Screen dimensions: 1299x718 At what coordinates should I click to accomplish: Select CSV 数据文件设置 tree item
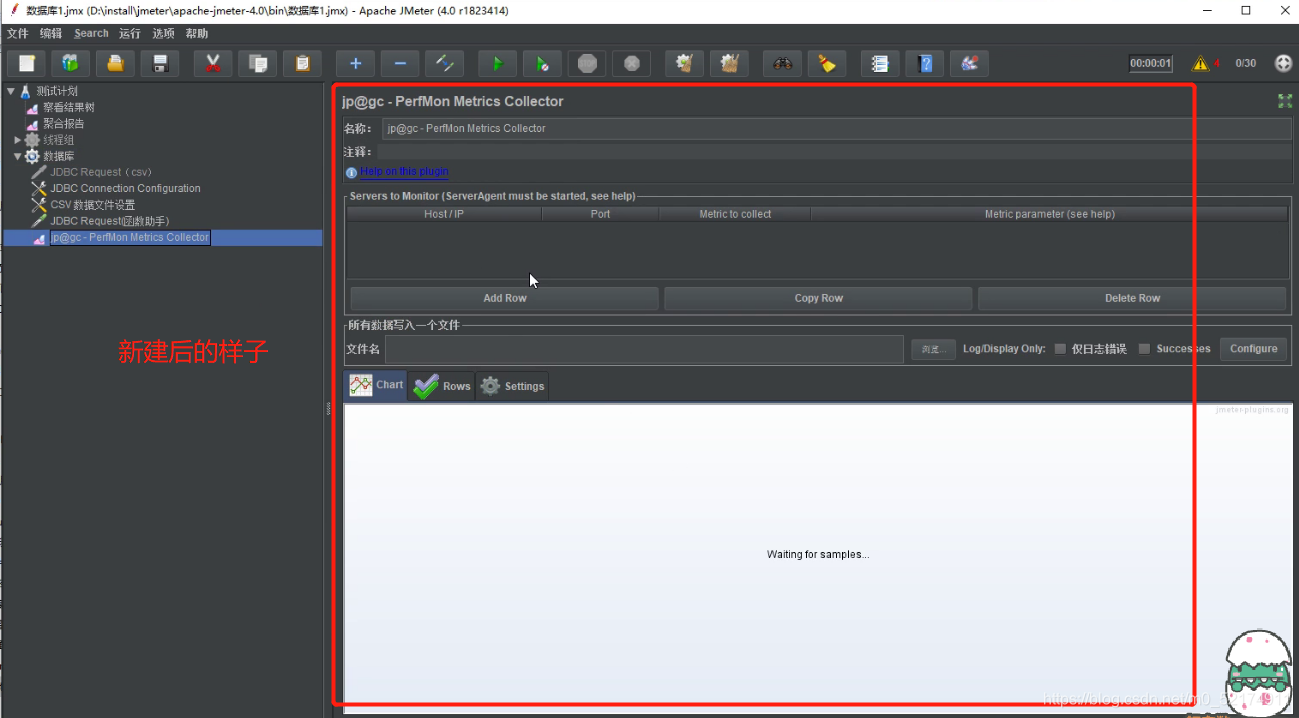tap(92, 204)
